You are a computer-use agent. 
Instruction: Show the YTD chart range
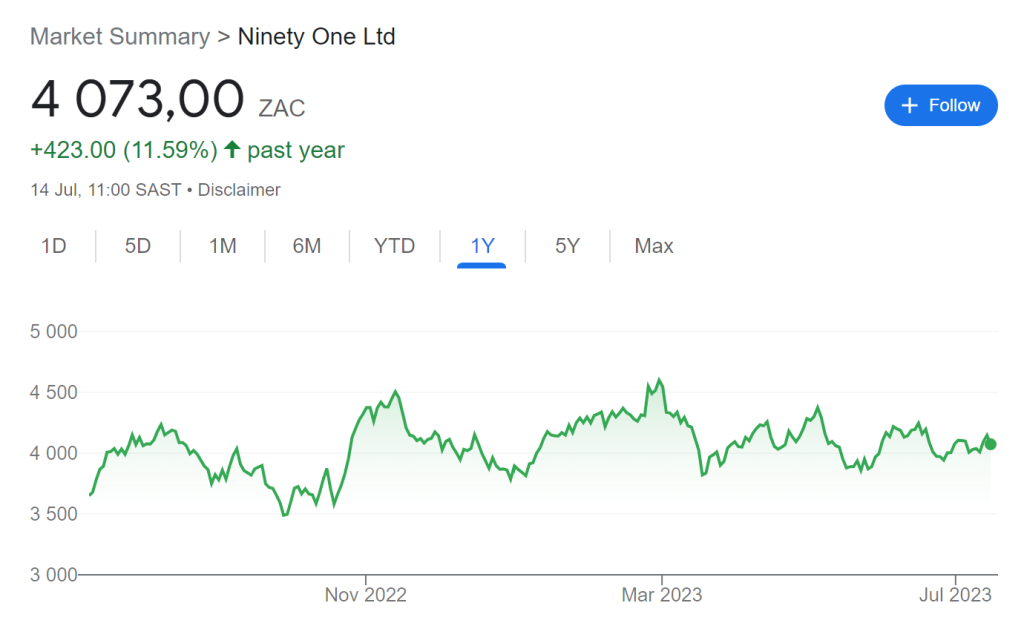[394, 246]
